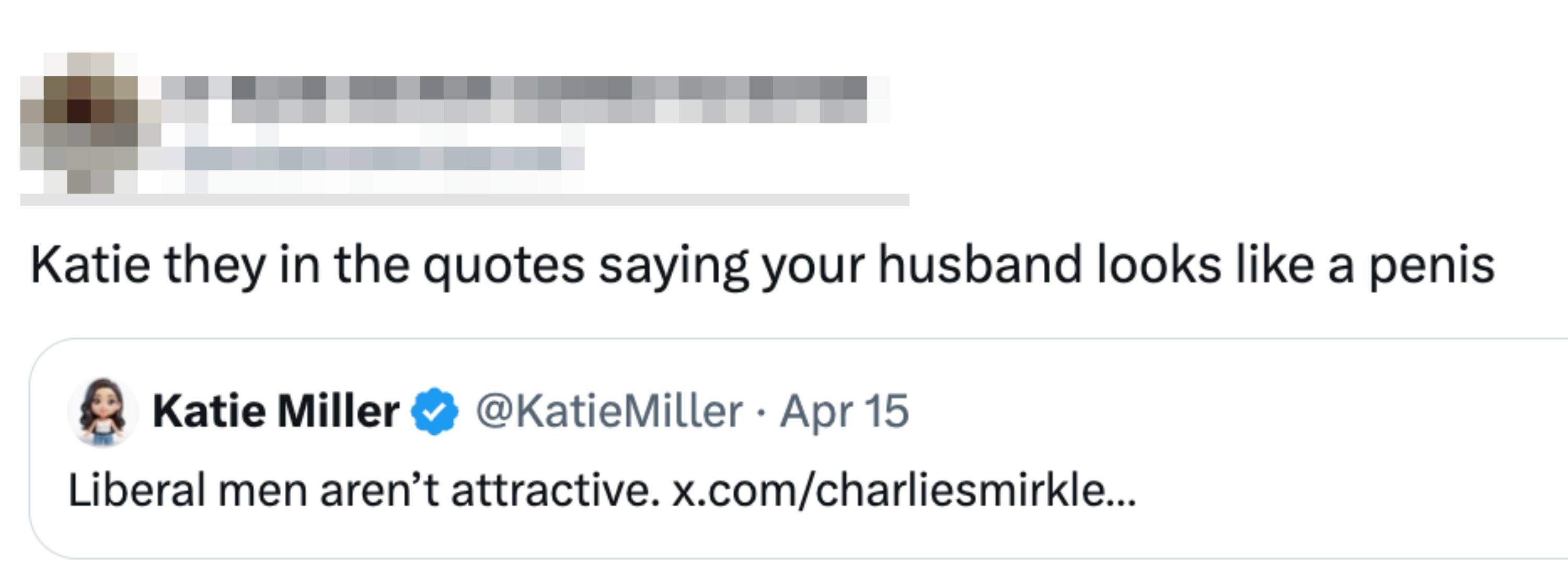Click the word "quotes" in the tweet
Viewport: 1568px width, 578px height.
pos(504,266)
